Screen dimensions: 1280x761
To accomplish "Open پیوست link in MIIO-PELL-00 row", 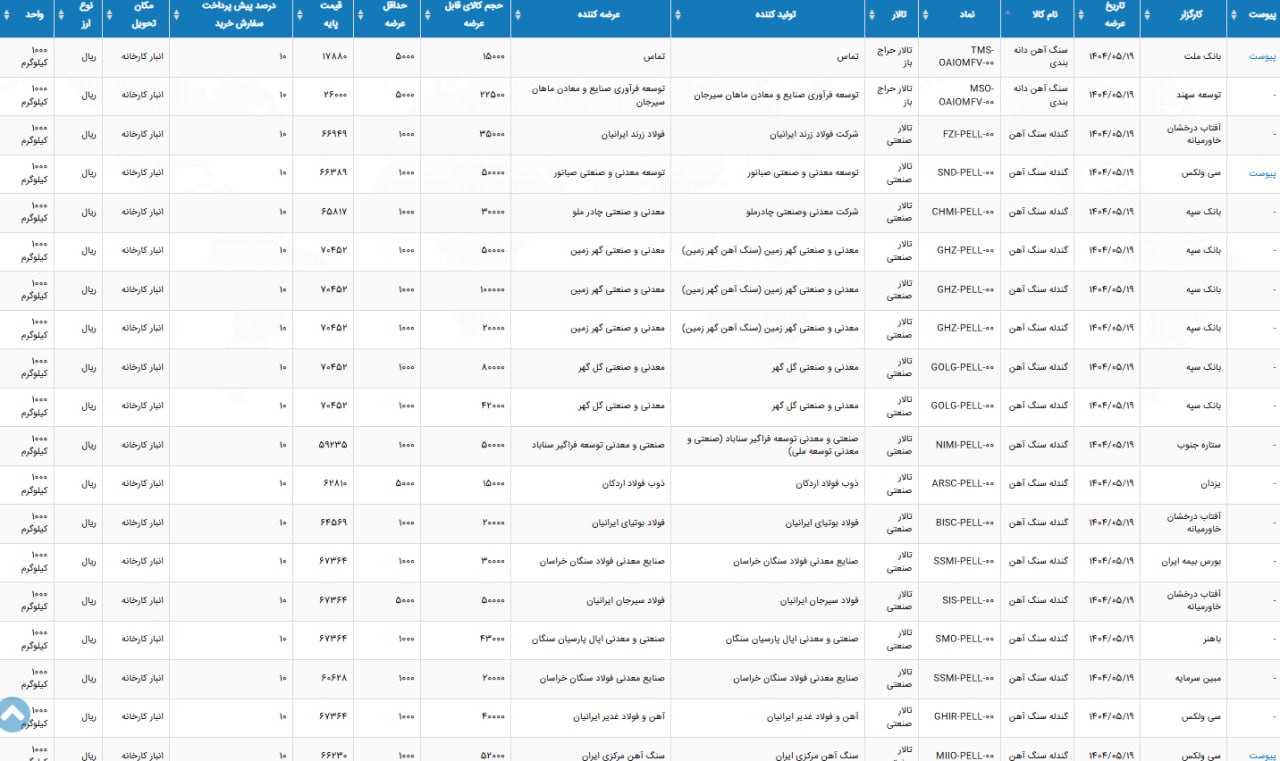I will (x=1262, y=755).
